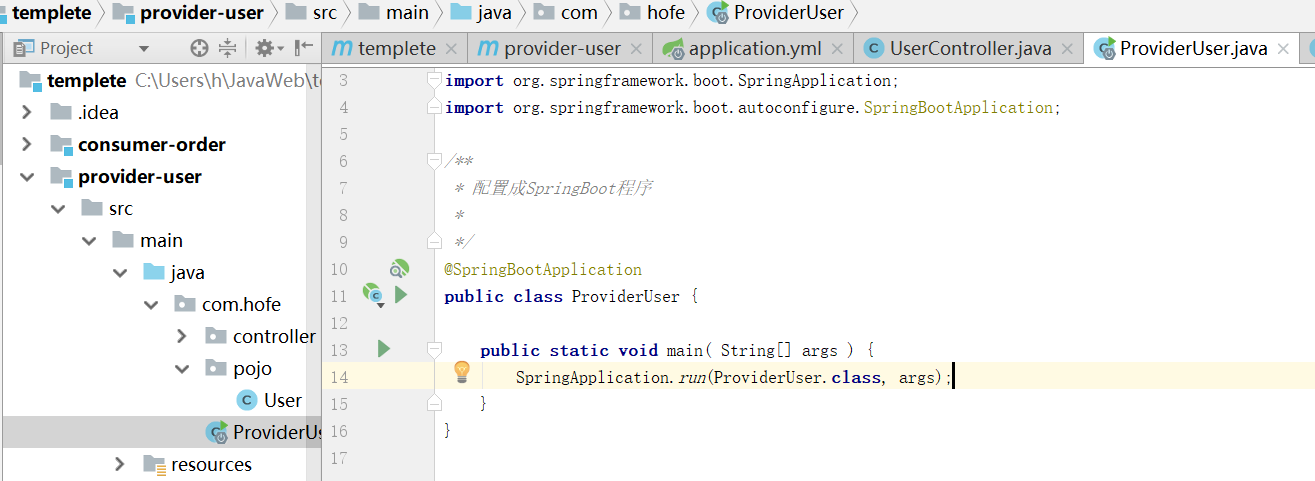
Task: Collapse the provider-user module
Action: point(27,176)
